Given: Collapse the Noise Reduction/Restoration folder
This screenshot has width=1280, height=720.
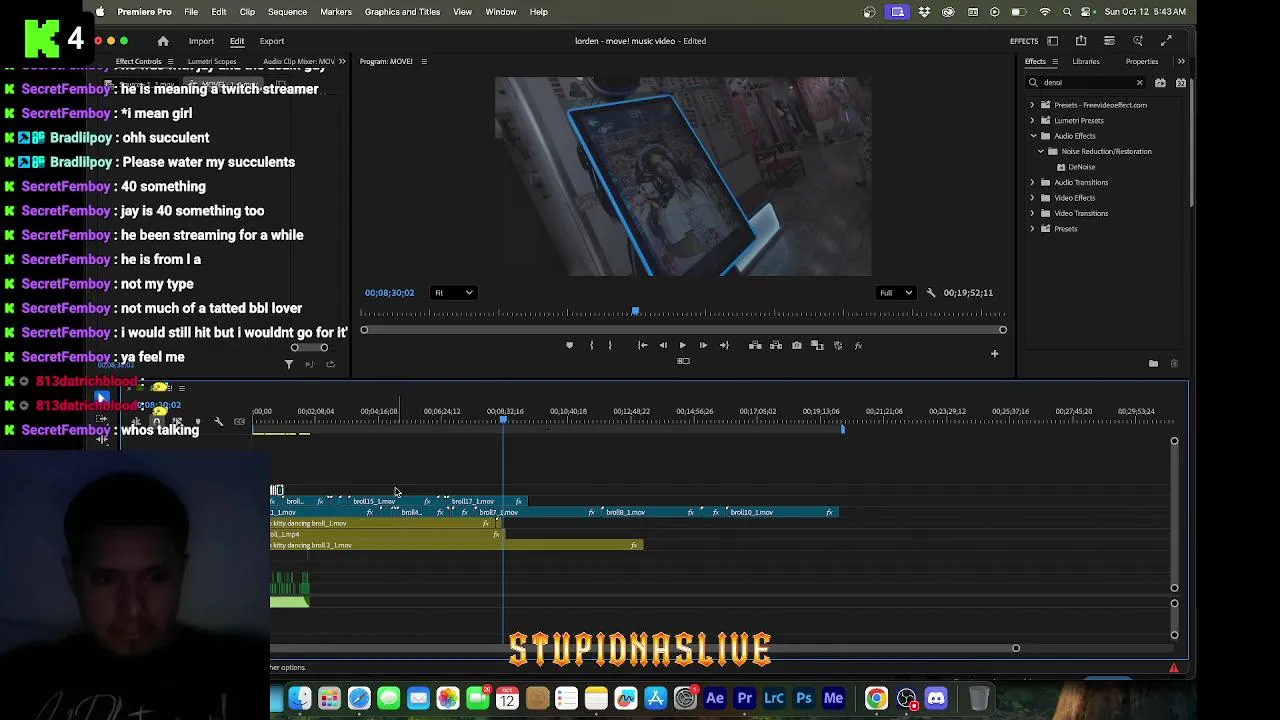Looking at the screenshot, I should [1041, 152].
